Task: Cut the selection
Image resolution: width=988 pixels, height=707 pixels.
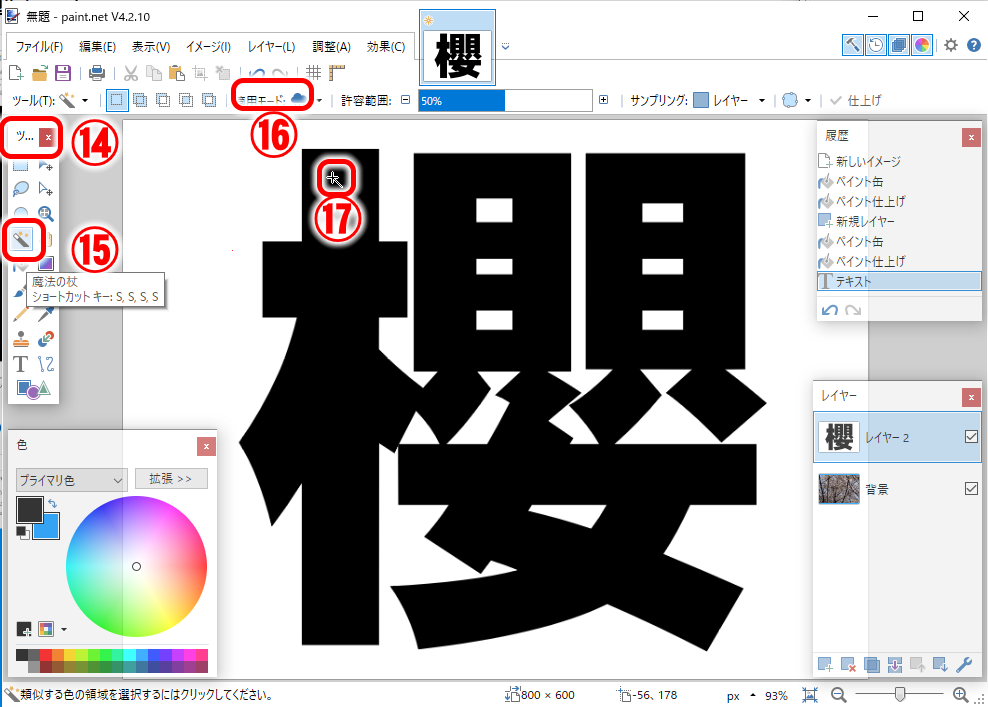Action: click(x=130, y=73)
